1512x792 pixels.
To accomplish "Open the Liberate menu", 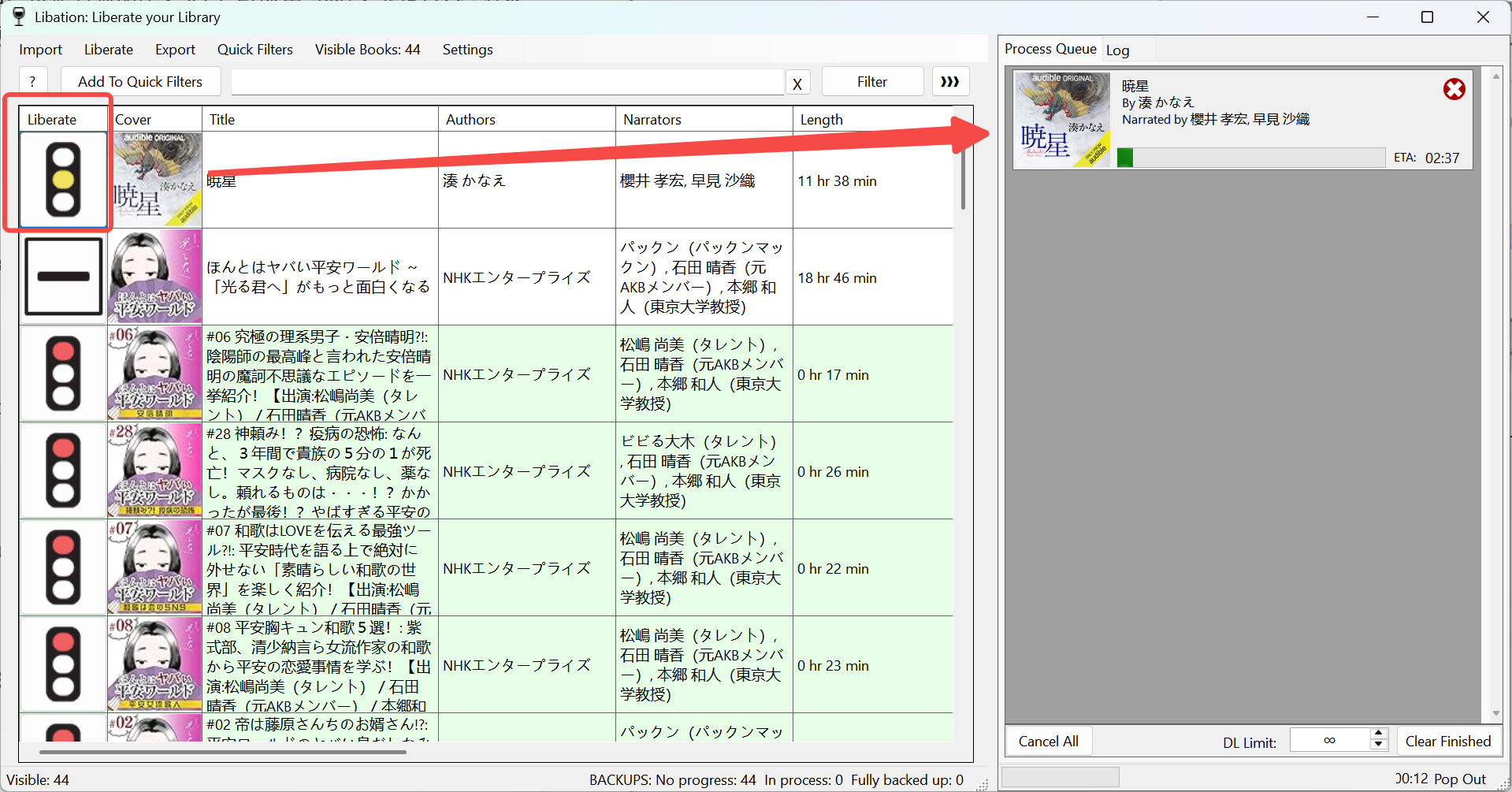I will pyautogui.click(x=109, y=50).
